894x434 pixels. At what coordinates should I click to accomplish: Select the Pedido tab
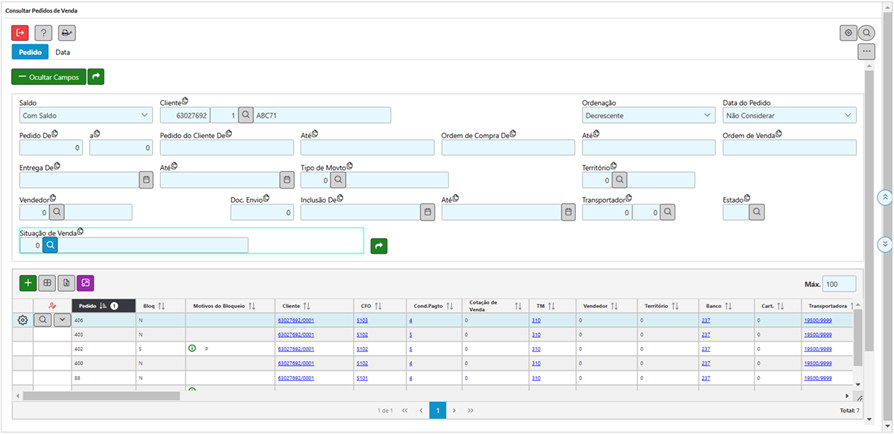point(30,51)
